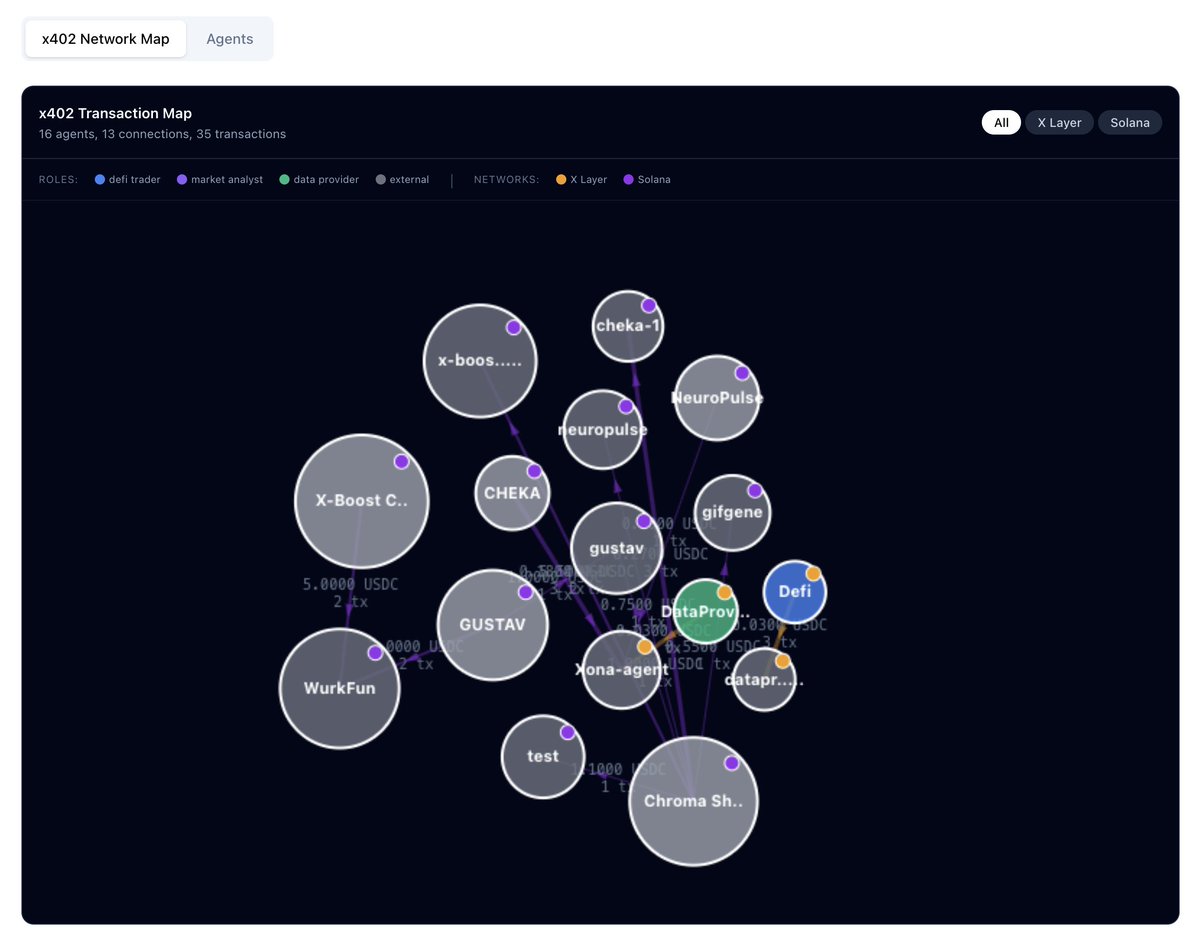Filter map by Solana network
1200x945 pixels.
[1130, 123]
